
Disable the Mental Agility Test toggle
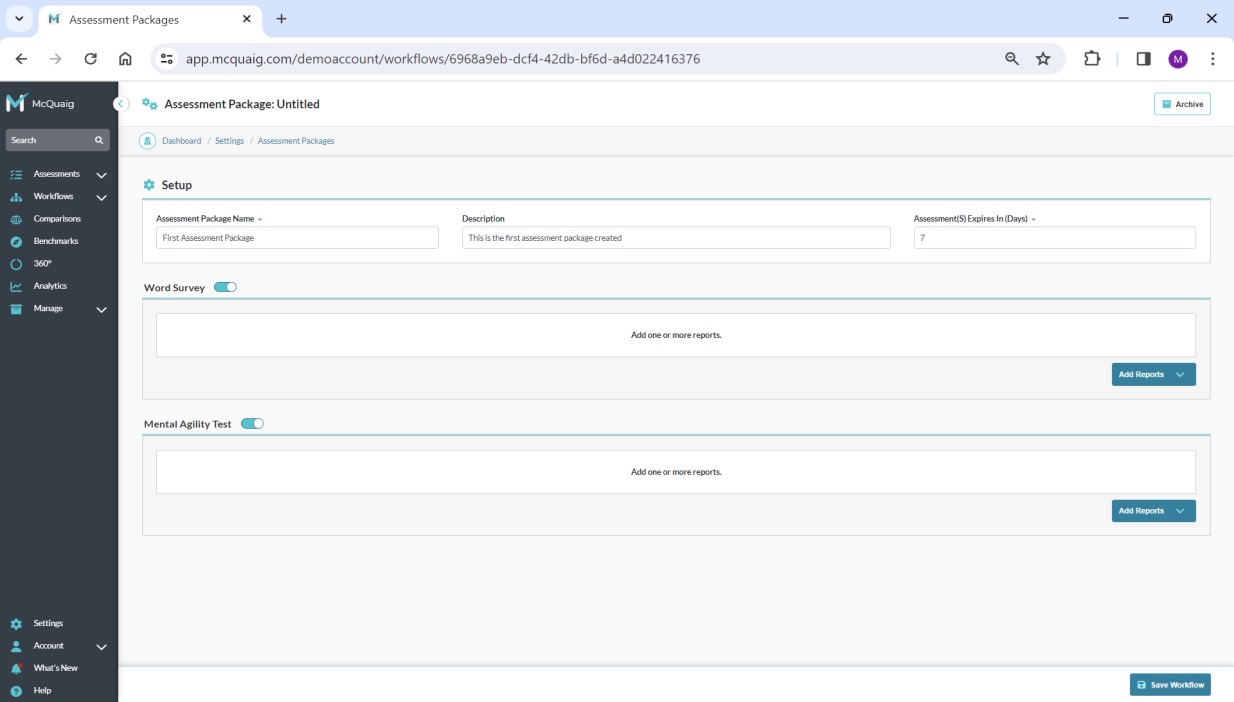tap(252, 424)
